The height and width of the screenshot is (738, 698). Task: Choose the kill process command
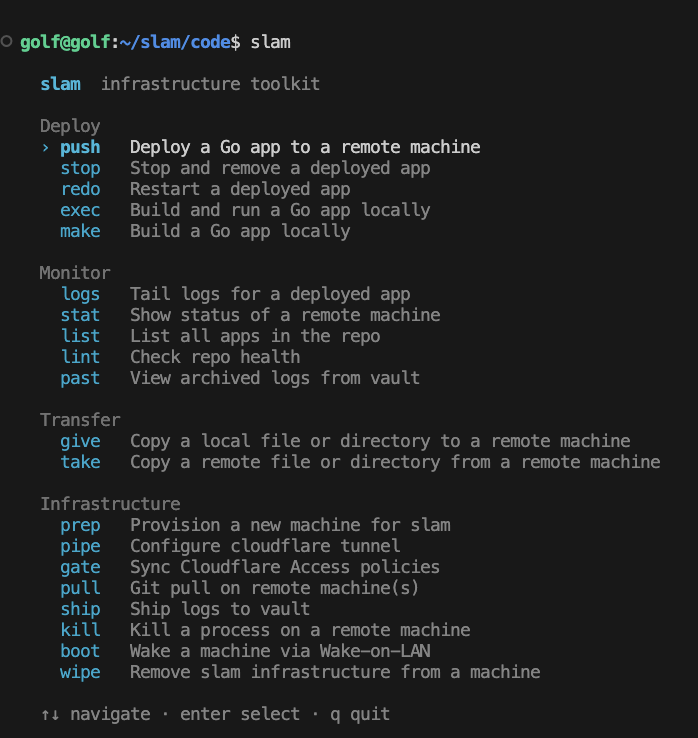click(80, 630)
